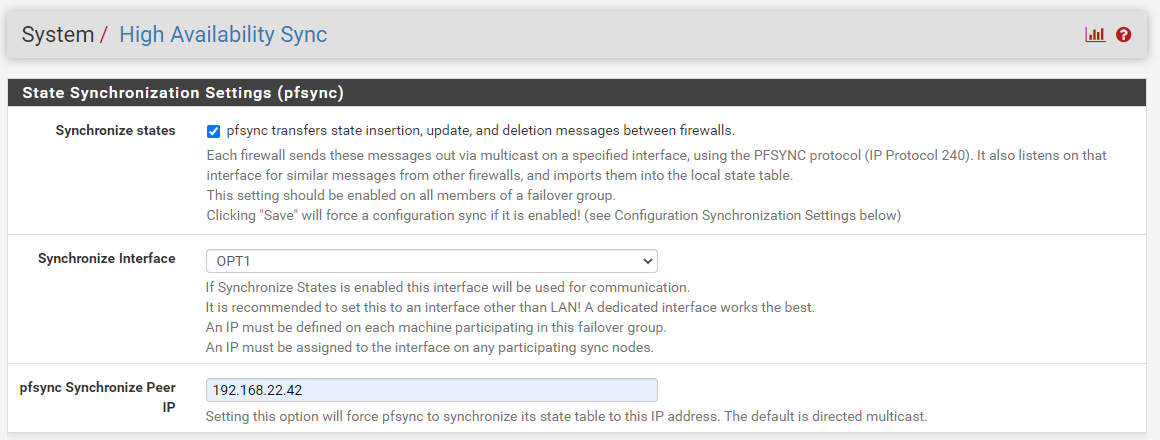
Task: Click the bold "Synchronize states" field label
Action: 115,131
